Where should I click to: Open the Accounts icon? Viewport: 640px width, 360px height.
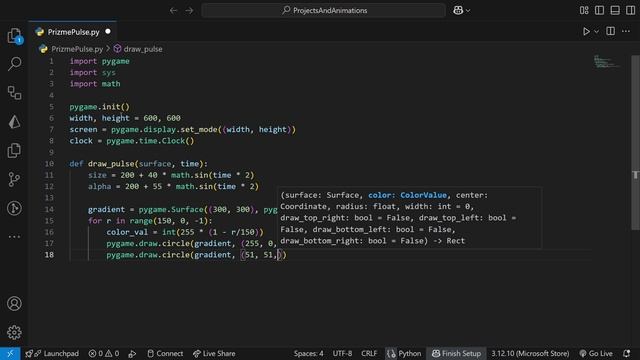[x=14, y=304]
